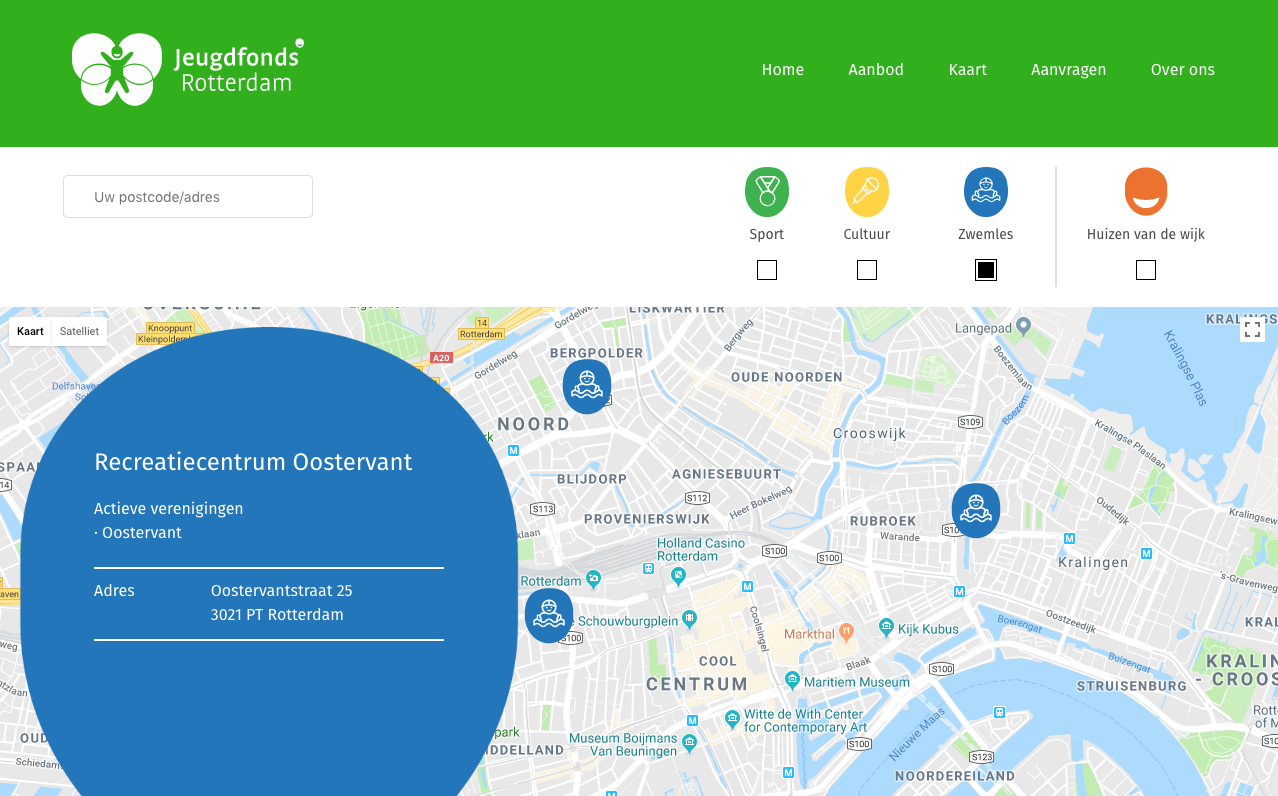Click the Recreatiecentrum Oostervant title

tap(253, 462)
